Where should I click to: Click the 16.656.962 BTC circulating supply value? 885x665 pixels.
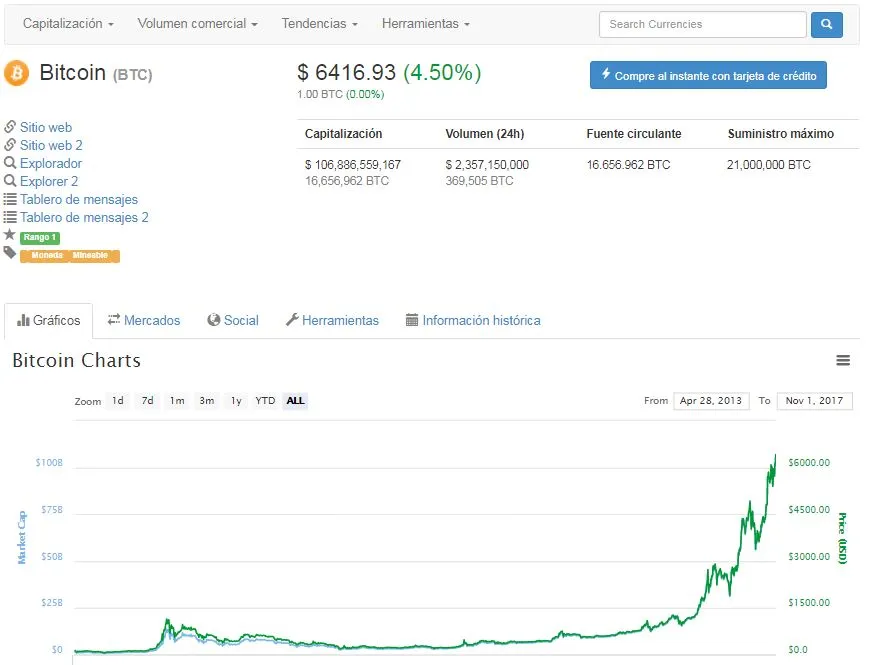(628, 165)
